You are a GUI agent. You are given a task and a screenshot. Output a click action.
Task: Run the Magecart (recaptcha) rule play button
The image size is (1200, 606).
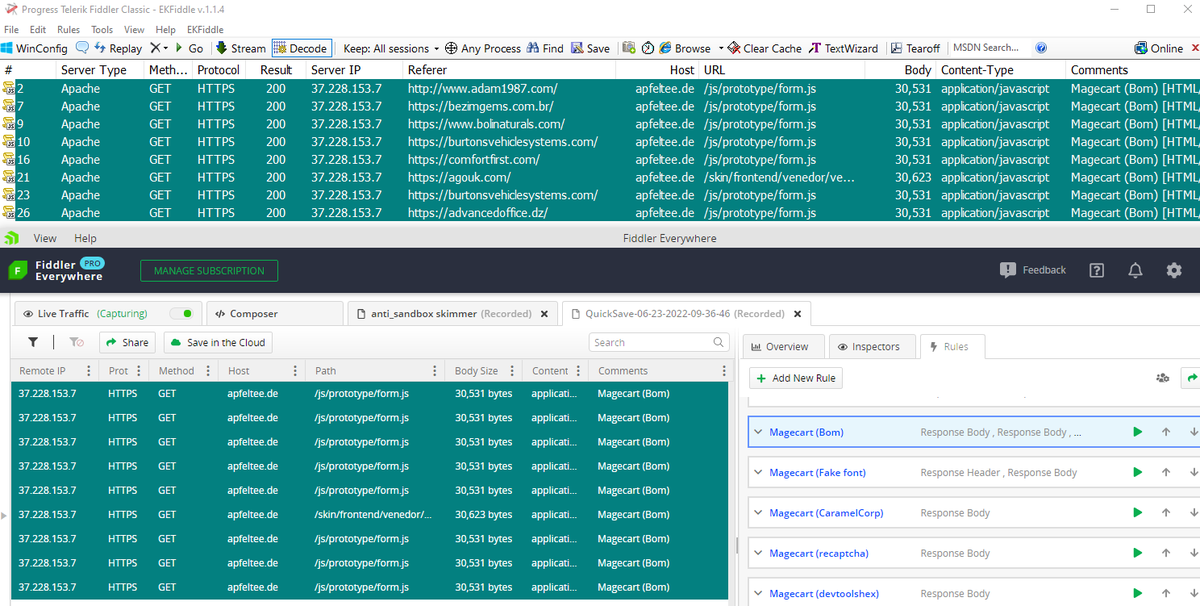point(1137,553)
